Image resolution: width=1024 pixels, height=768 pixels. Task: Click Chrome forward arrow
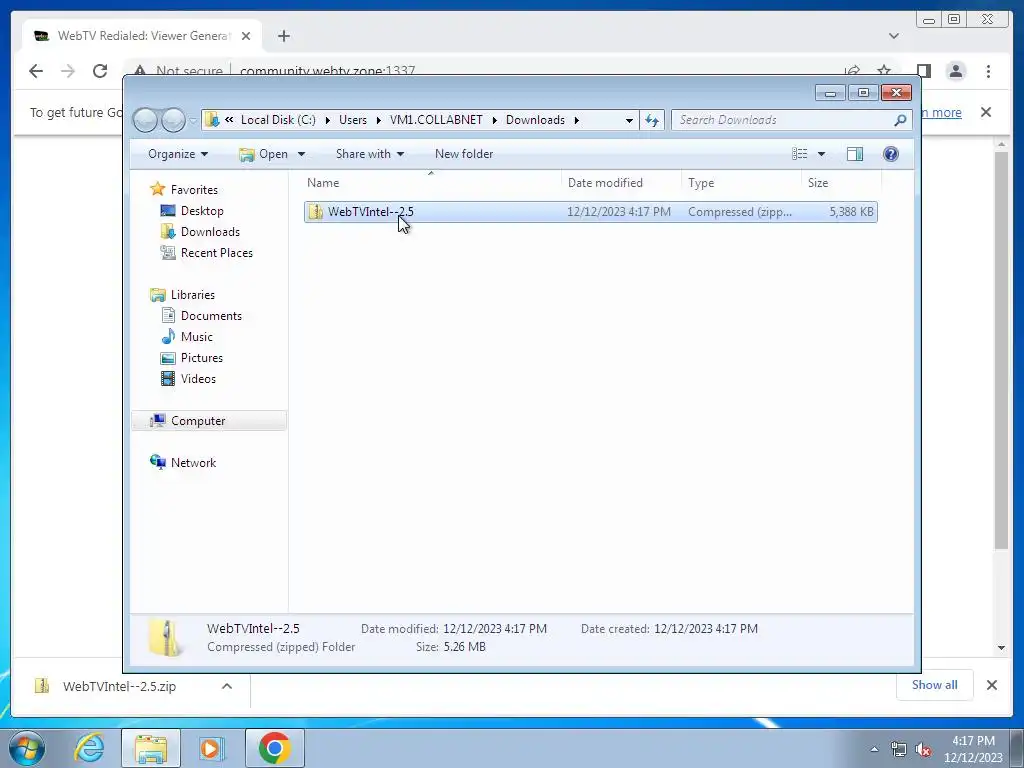pyautogui.click(x=68, y=71)
